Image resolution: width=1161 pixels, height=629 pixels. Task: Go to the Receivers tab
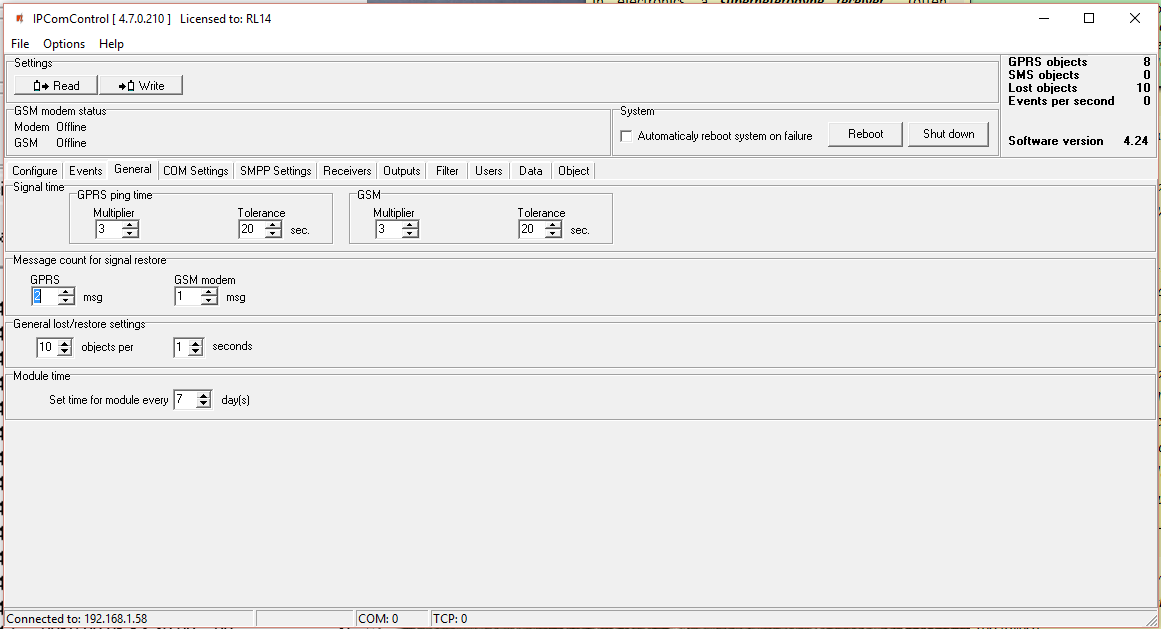[347, 171]
